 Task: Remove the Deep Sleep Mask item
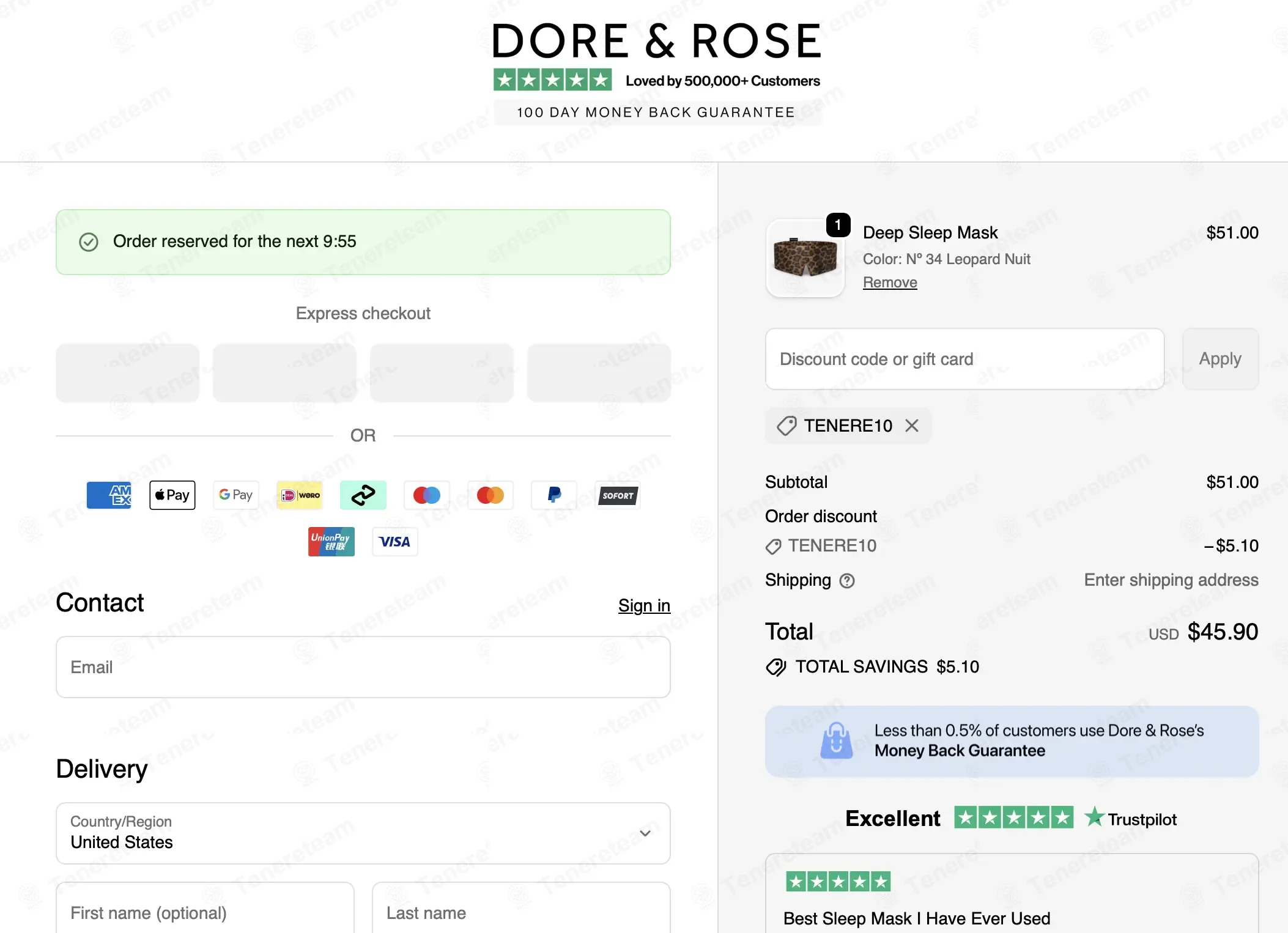click(x=890, y=282)
